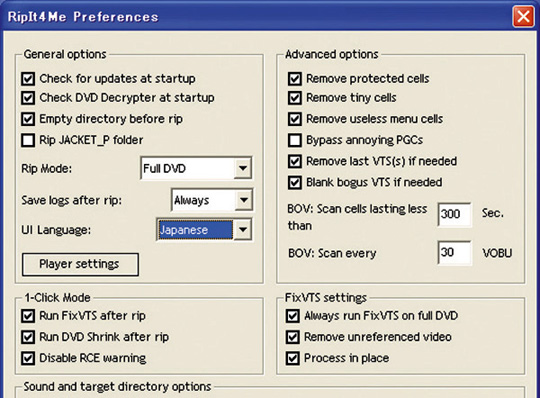Image resolution: width=540 pixels, height=398 pixels.
Task: Uncheck Remove last VTS(s) if needed
Action: pos(295,161)
